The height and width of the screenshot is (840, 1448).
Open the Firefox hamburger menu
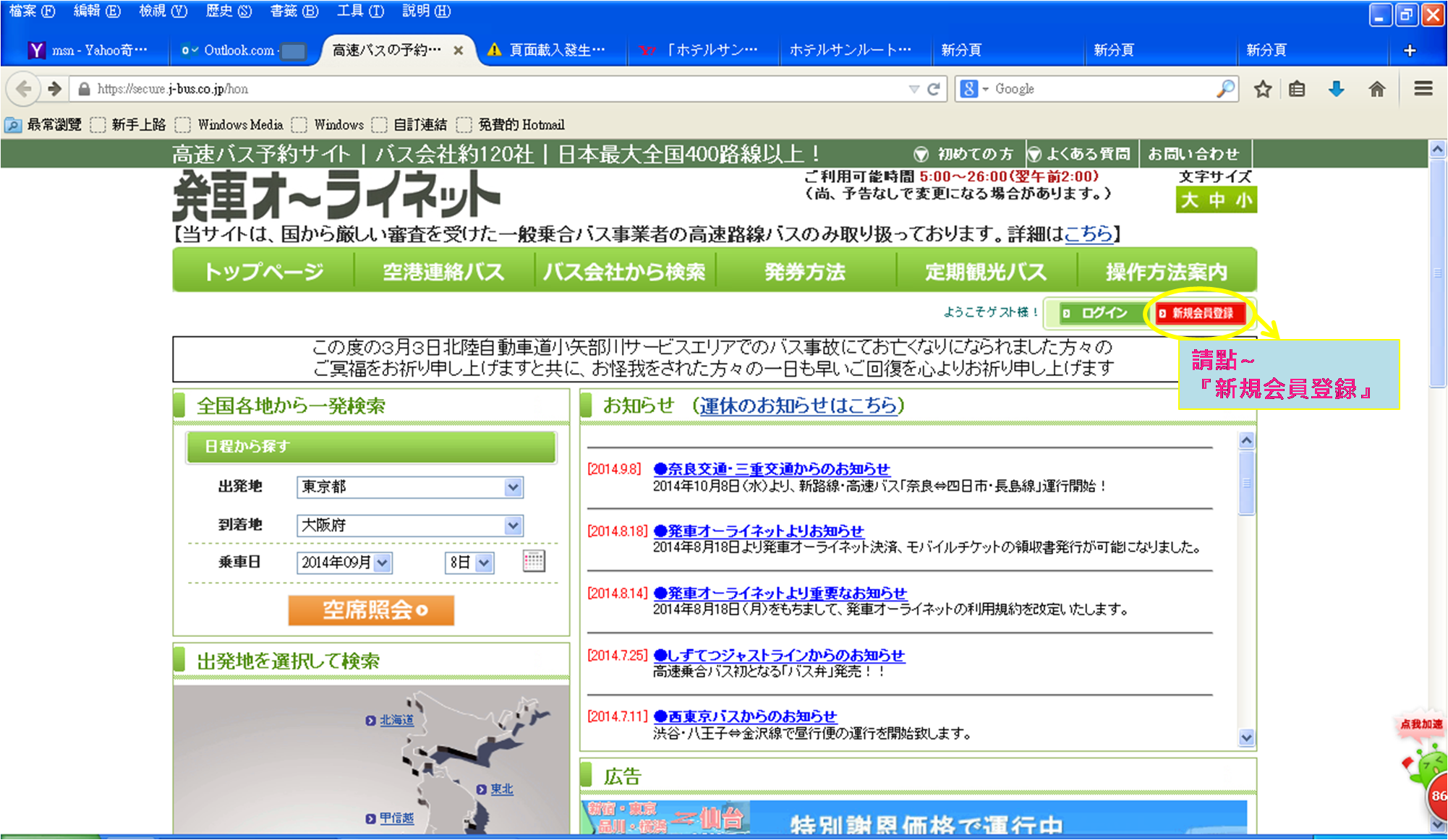tap(1423, 89)
